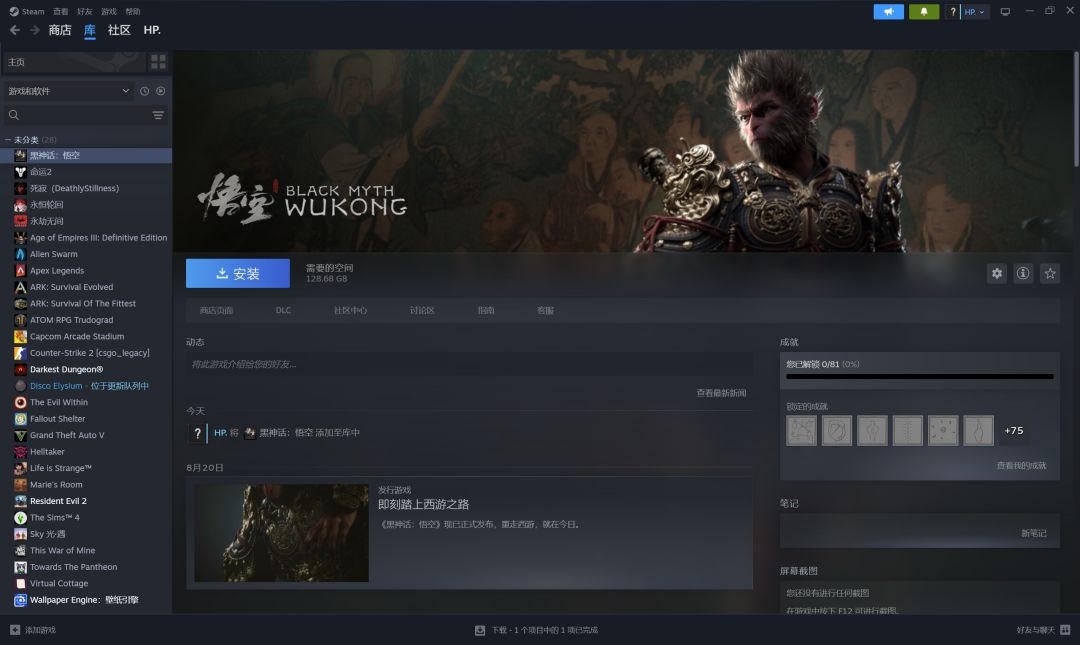Click the library search input field
The image size is (1080, 645).
click(84, 115)
